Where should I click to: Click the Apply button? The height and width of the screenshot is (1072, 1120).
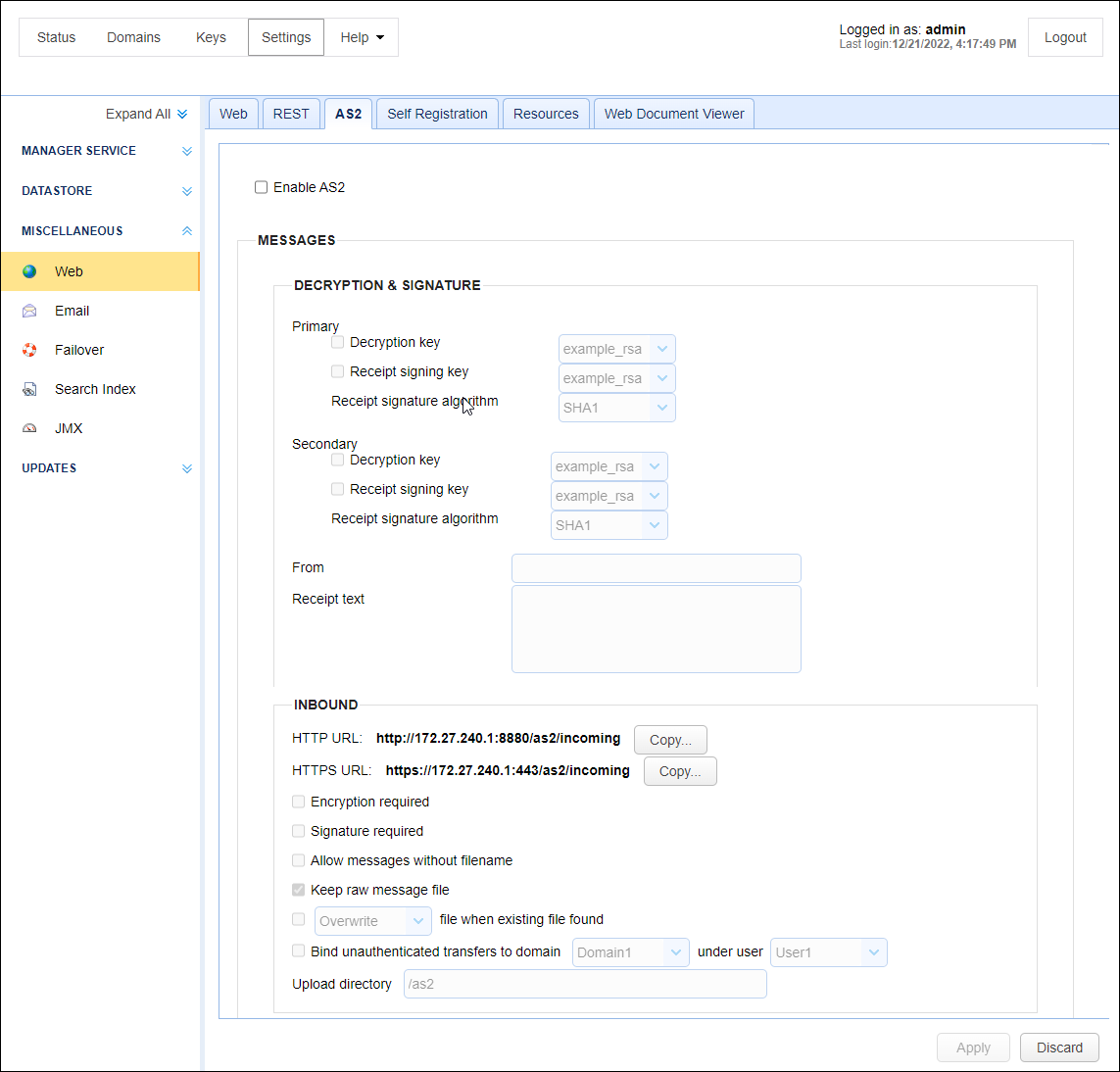point(973,1048)
